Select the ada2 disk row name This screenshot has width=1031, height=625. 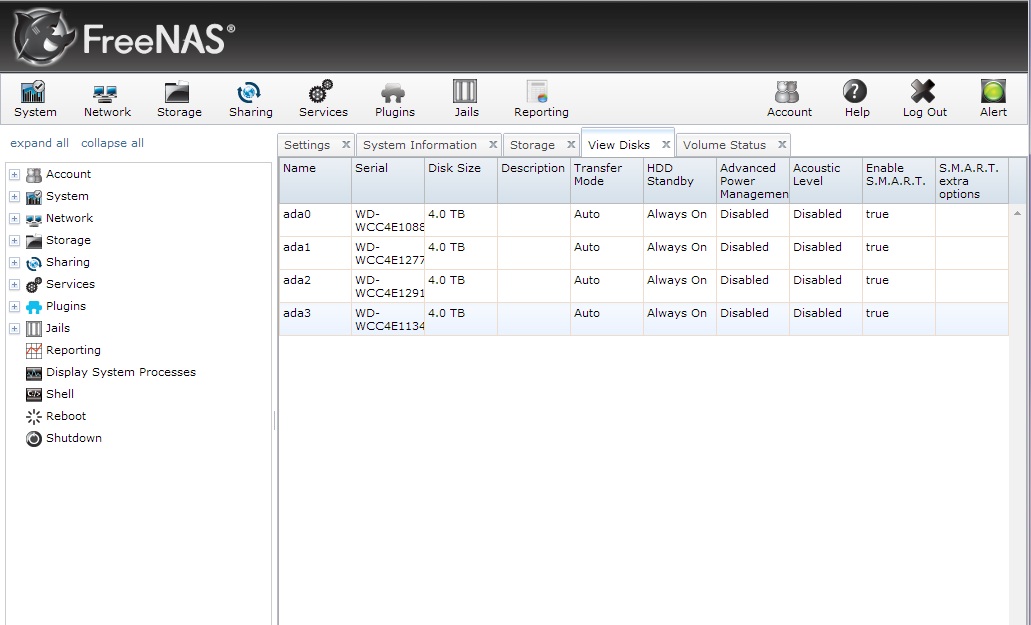pyautogui.click(x=297, y=280)
